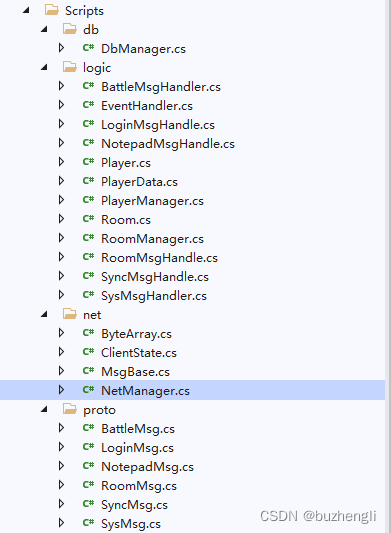Expand NetManager.cs node arrow
391x533 pixels.
coord(61,390)
